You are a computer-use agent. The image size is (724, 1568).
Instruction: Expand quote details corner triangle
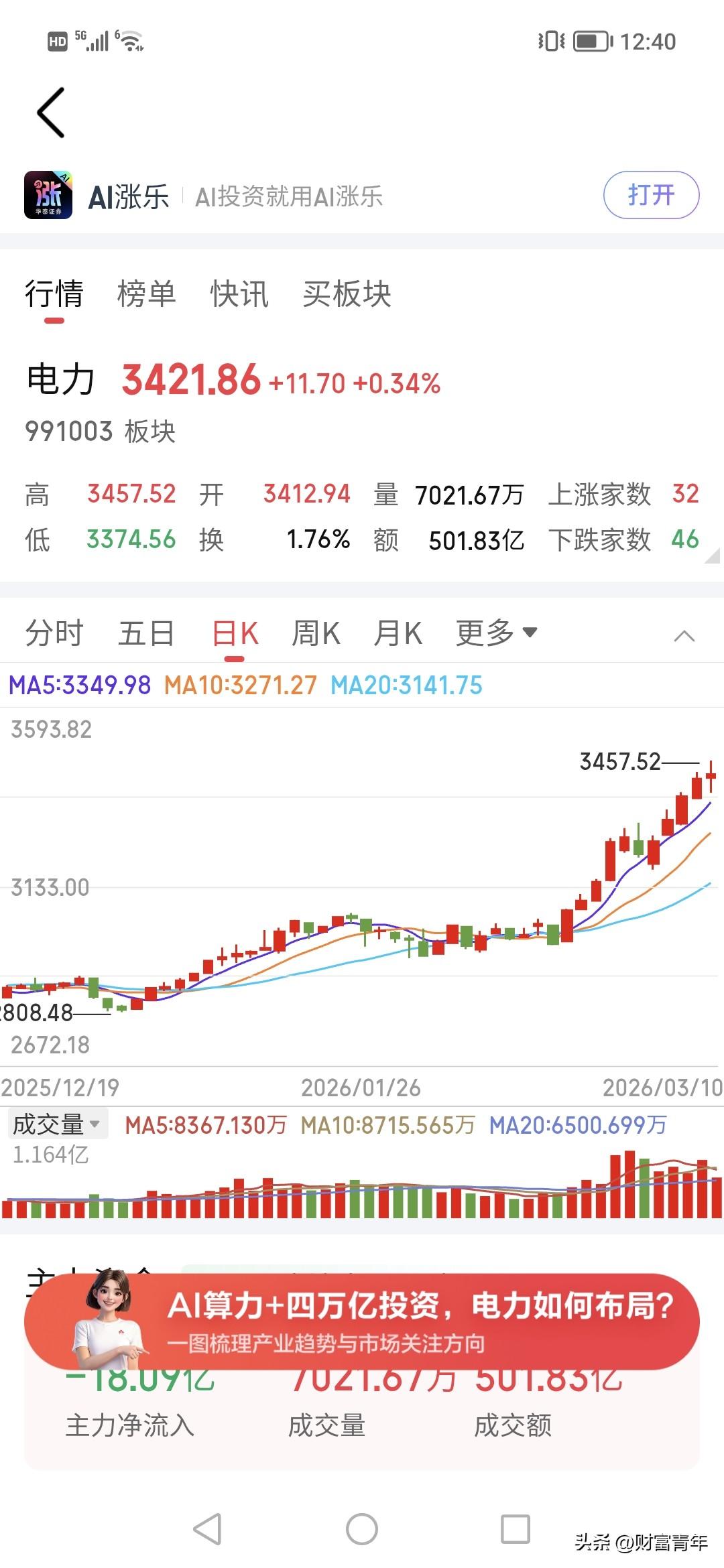[711, 555]
